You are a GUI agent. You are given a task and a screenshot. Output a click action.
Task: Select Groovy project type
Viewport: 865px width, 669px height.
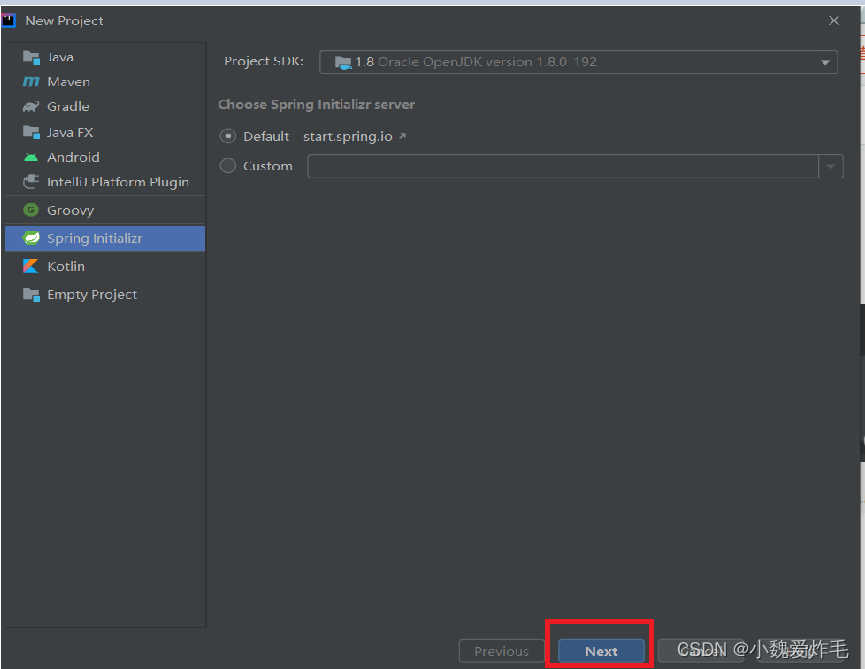(x=105, y=210)
